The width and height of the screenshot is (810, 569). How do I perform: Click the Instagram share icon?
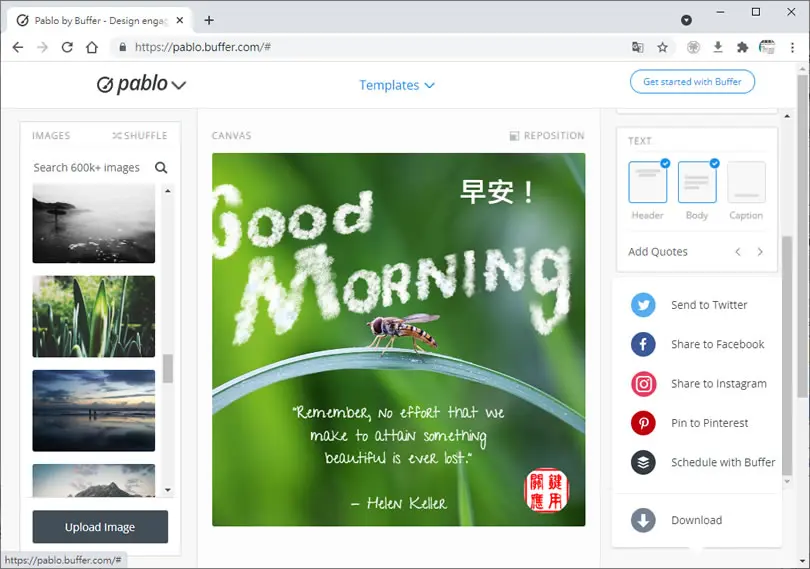(x=643, y=384)
